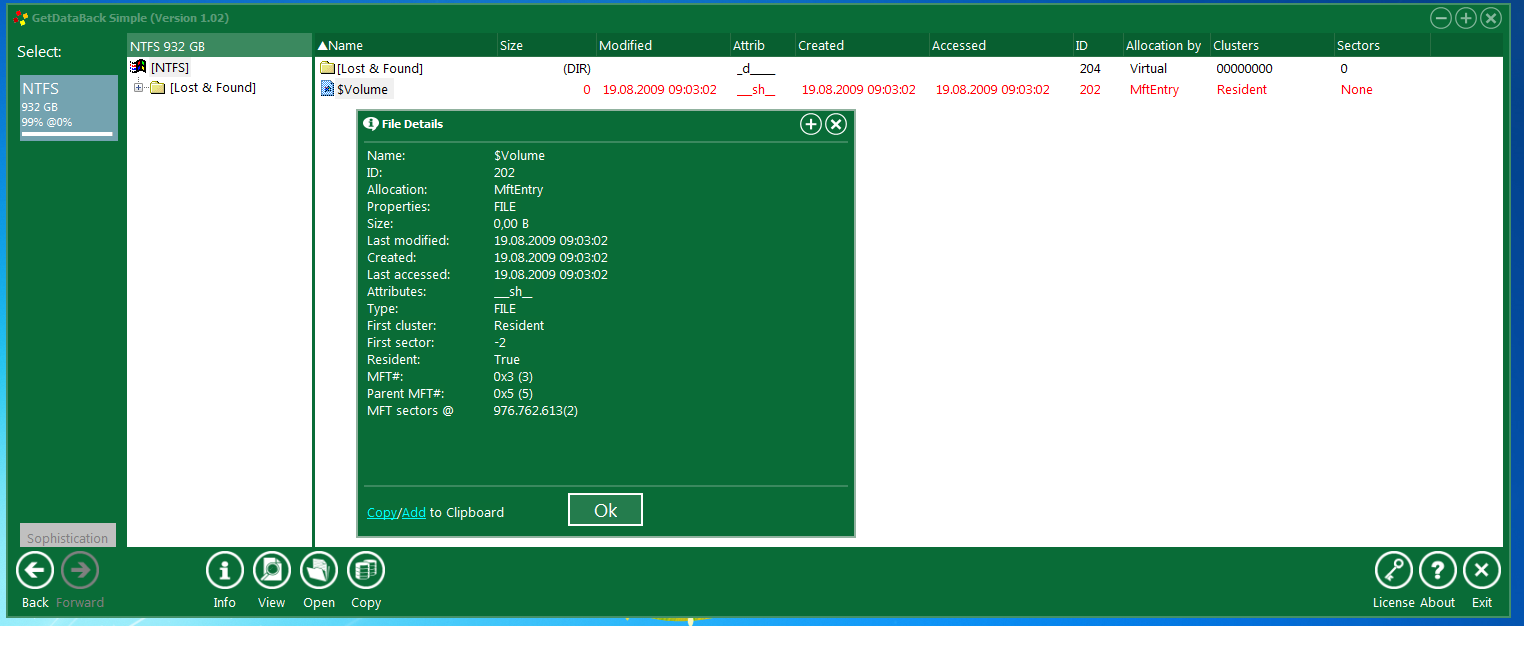Click the None sectors cell
This screenshot has width=1524, height=648.
pos(1356,90)
